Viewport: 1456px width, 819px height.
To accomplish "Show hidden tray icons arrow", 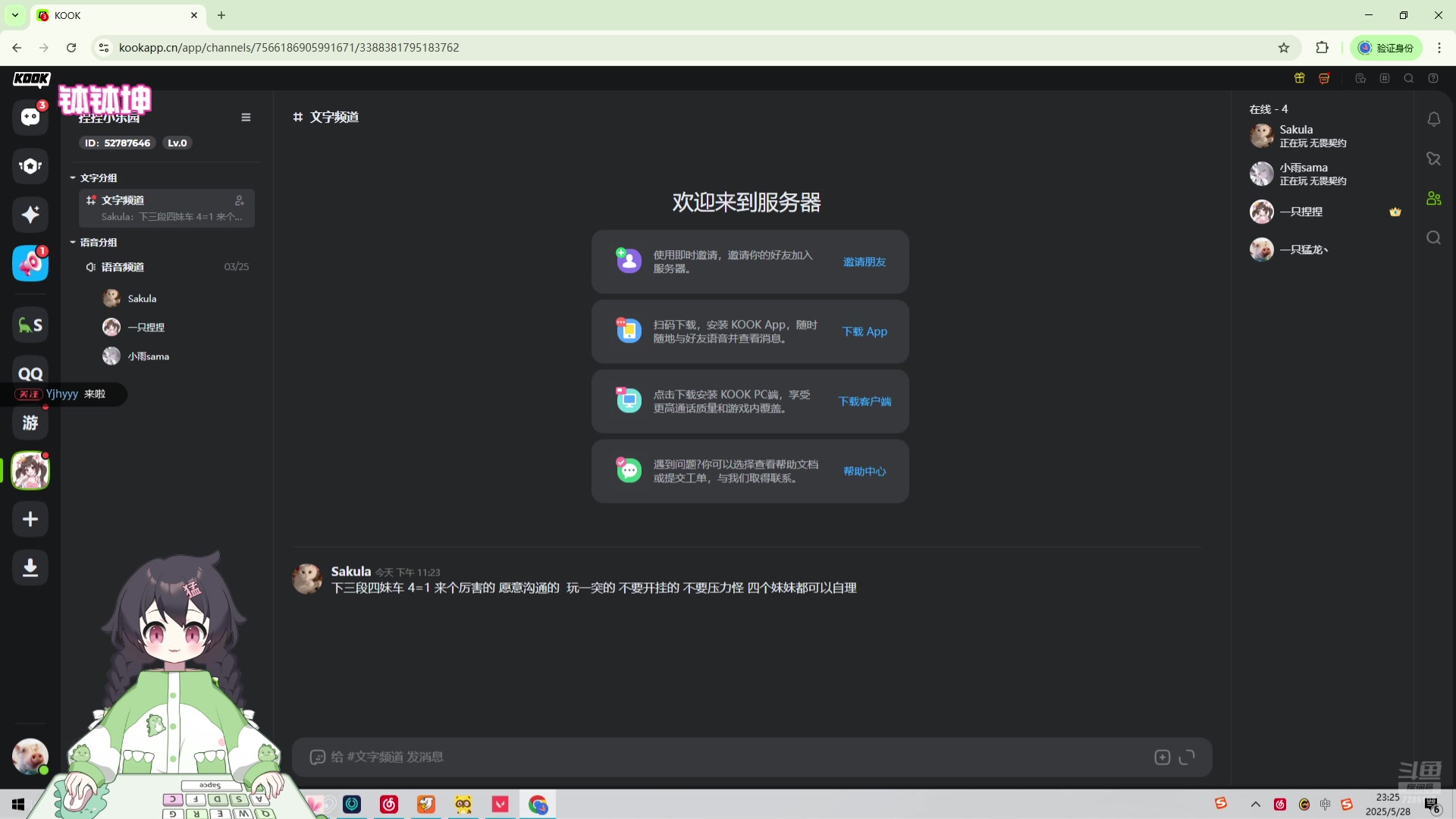I will (x=1256, y=805).
